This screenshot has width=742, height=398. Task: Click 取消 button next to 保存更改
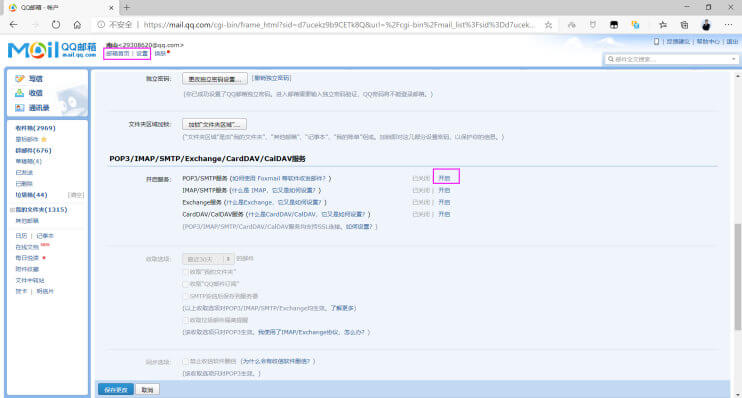[x=148, y=389]
